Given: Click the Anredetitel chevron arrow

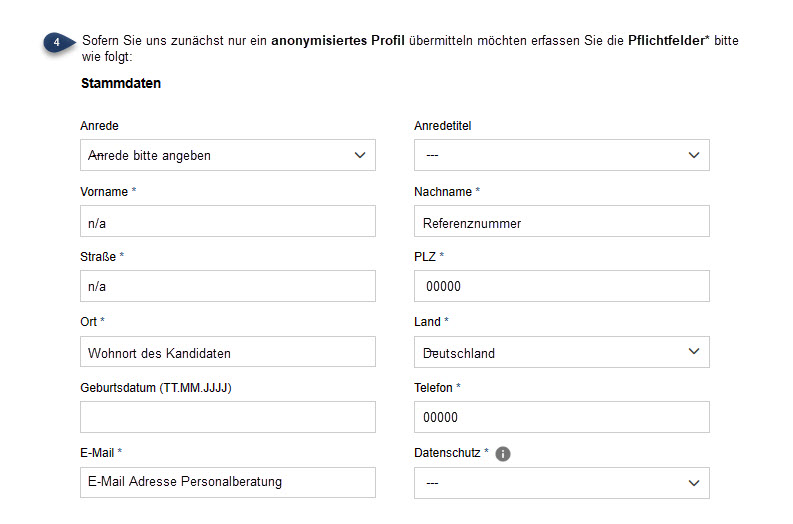Looking at the screenshot, I should tap(694, 155).
